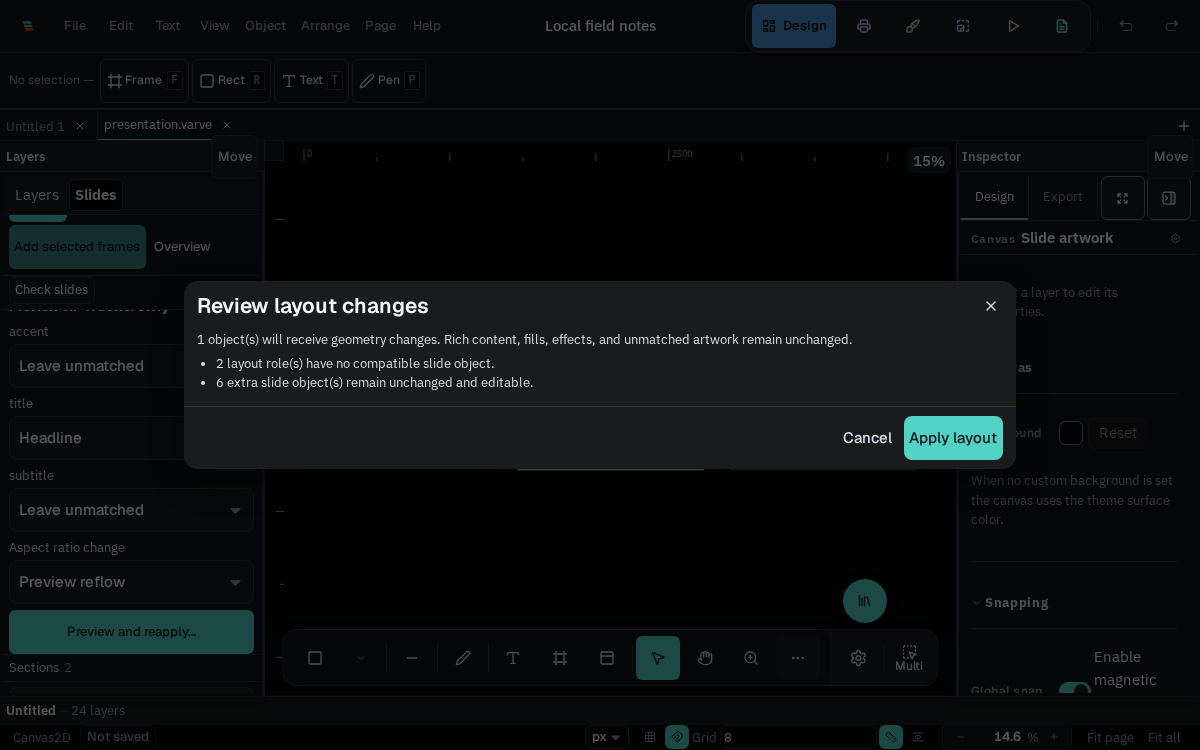Open the accent role dropdown

pyautogui.click(x=131, y=366)
